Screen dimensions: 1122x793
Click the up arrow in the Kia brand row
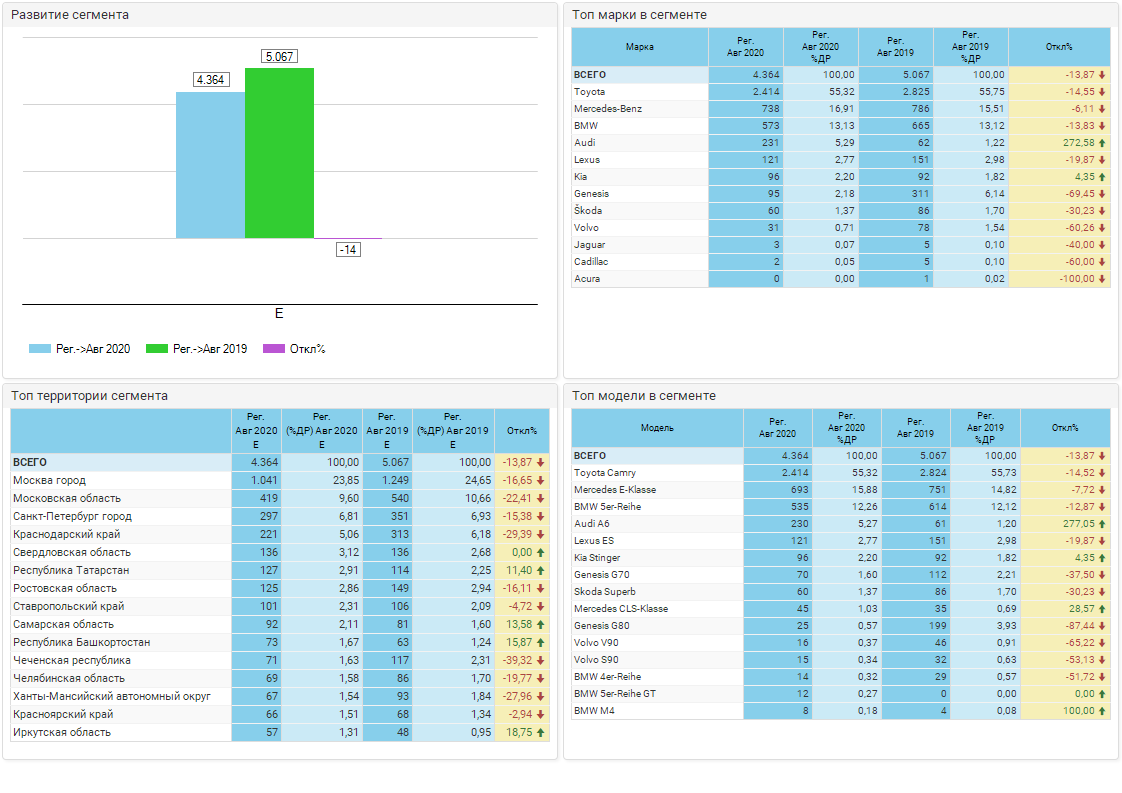(x=1102, y=177)
